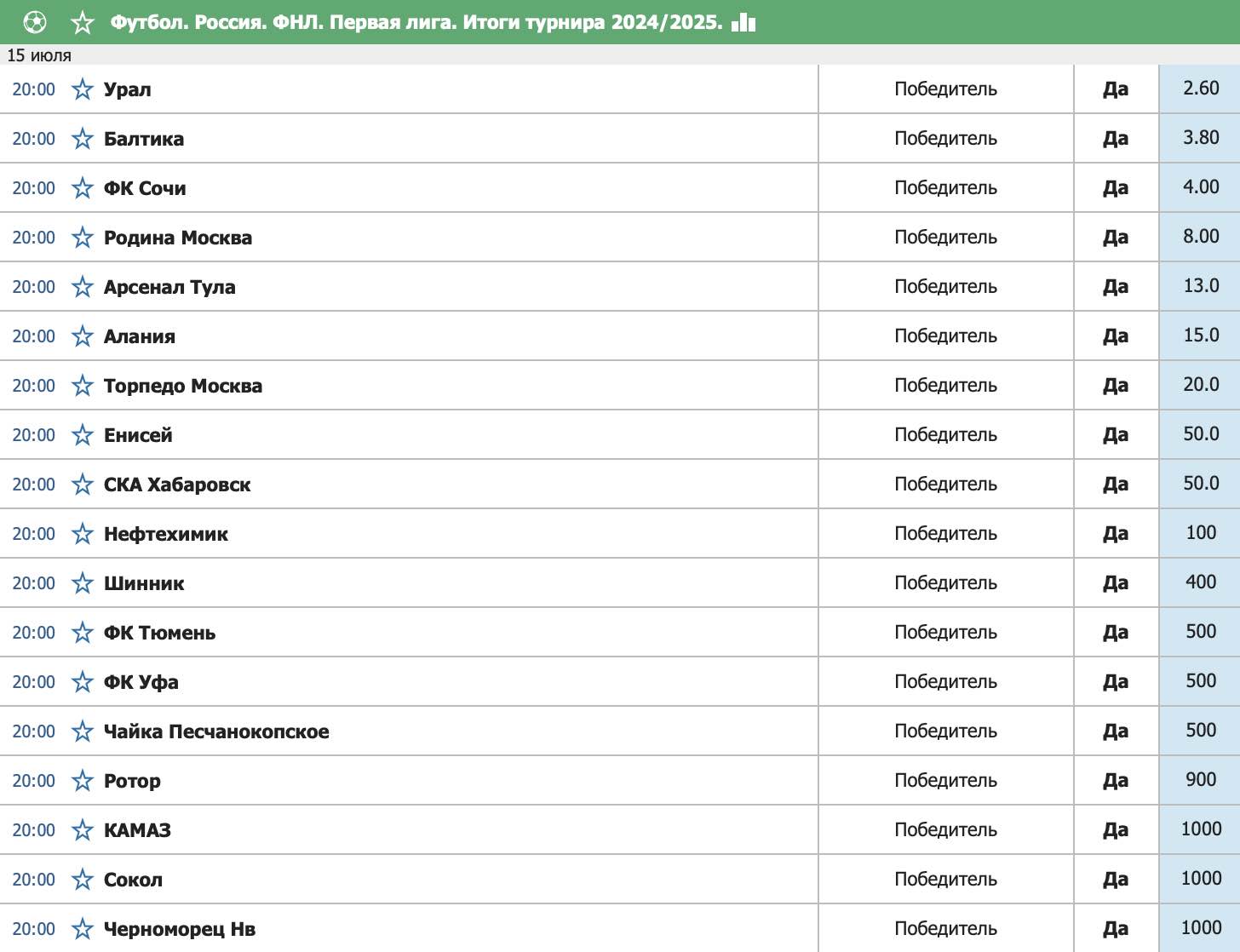Star the ФК Уфа row
This screenshot has height=952, width=1240.
pyautogui.click(x=83, y=681)
